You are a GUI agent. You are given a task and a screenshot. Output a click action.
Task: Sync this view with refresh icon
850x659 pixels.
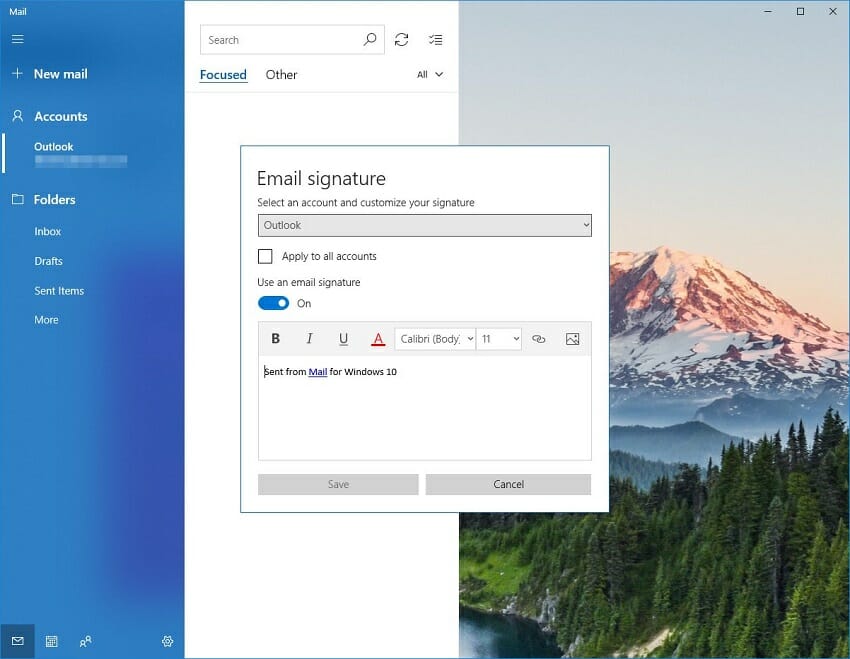pyautogui.click(x=401, y=40)
